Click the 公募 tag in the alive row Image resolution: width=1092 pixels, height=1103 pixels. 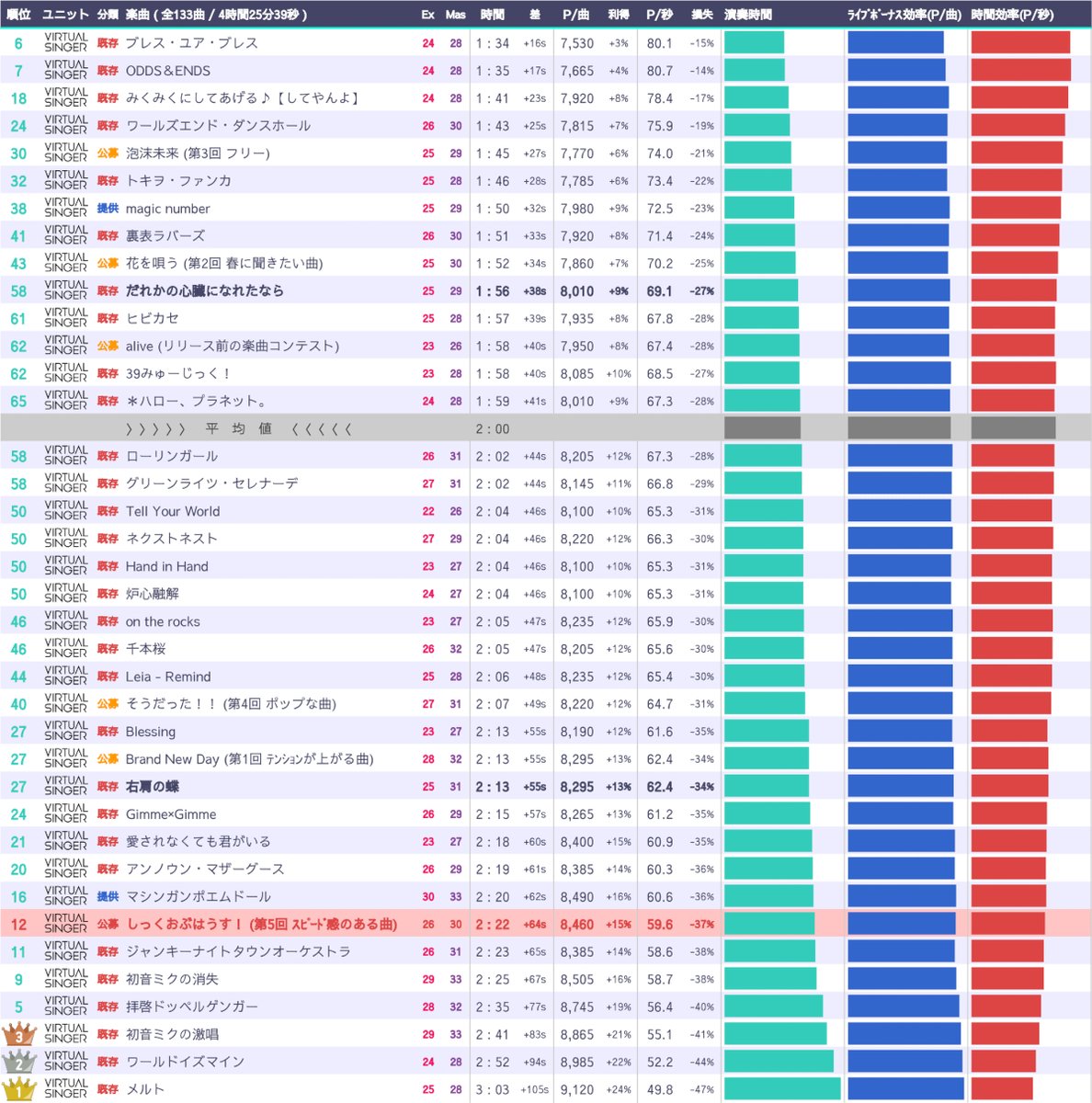[x=108, y=347]
